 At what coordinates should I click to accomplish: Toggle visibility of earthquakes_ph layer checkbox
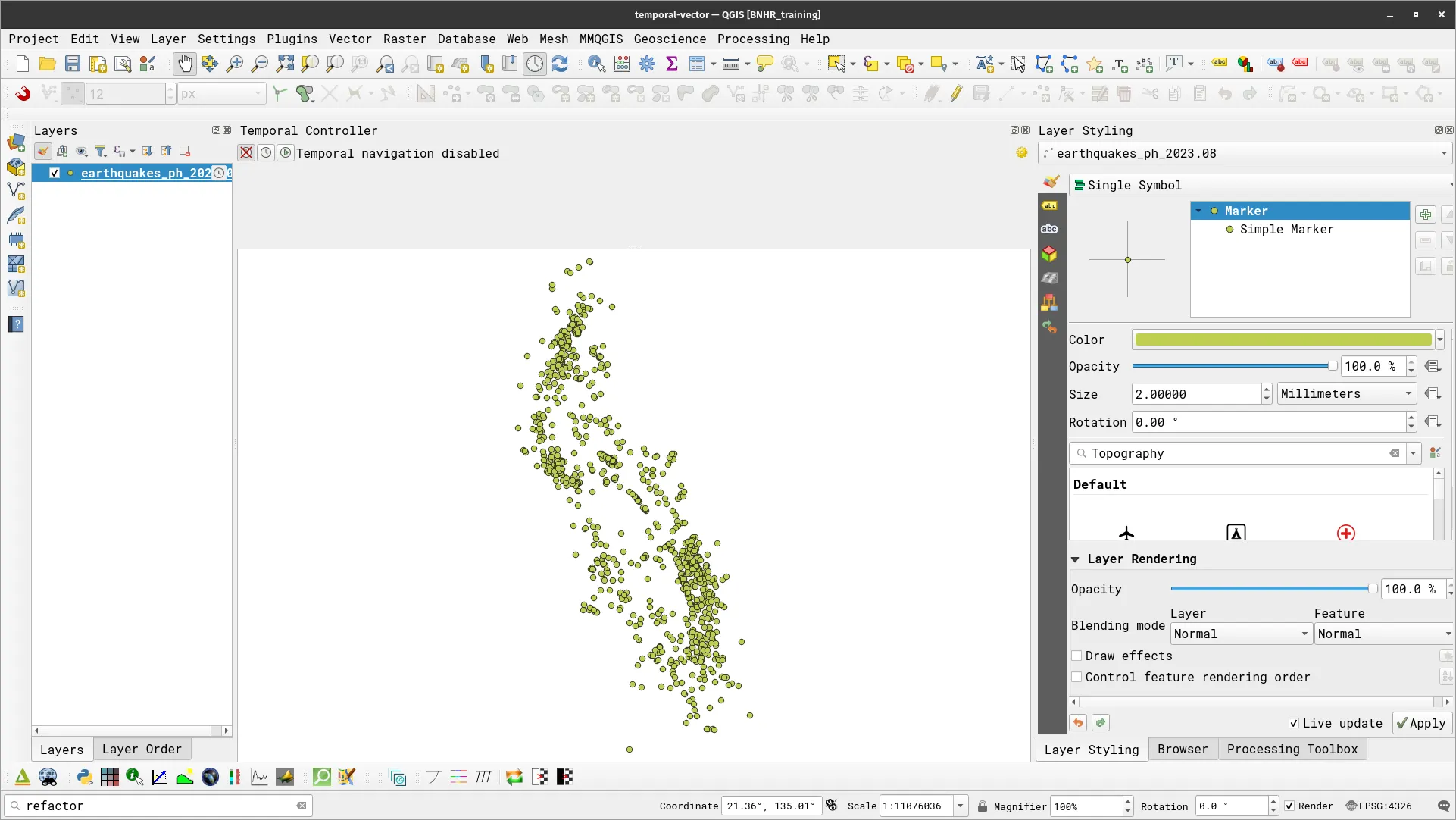55,173
